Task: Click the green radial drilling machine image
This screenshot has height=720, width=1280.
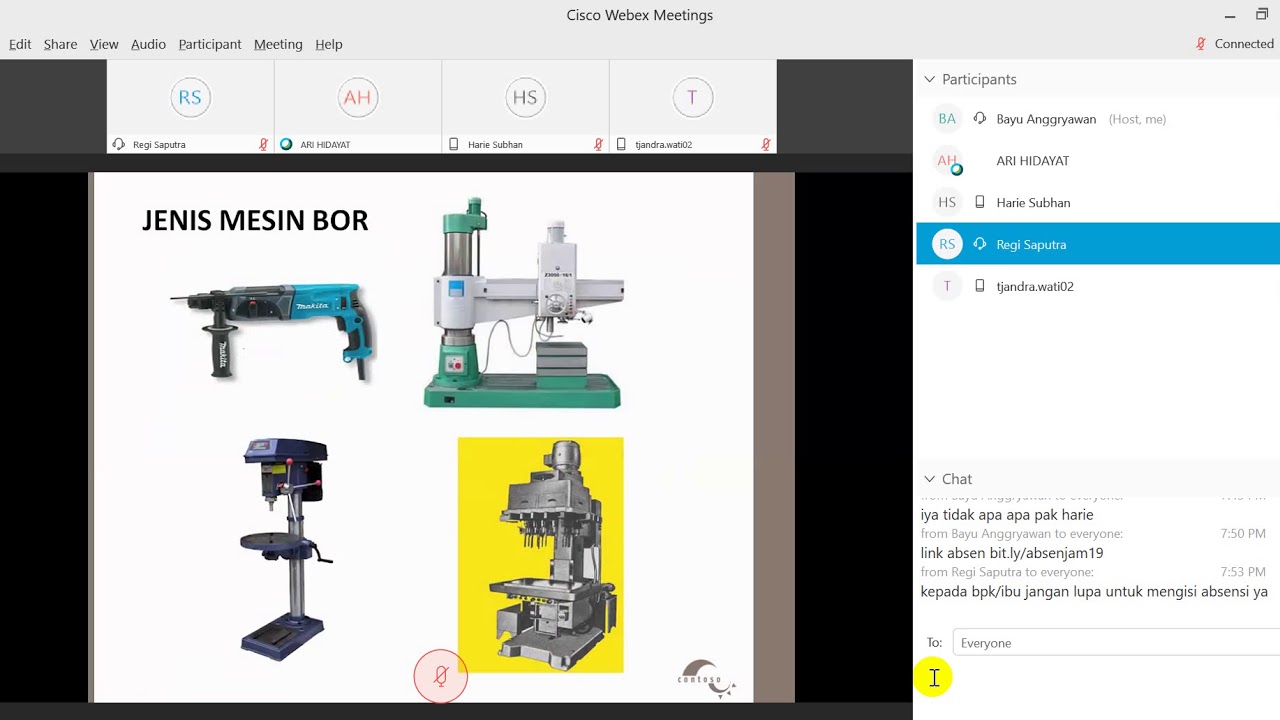Action: click(x=523, y=302)
